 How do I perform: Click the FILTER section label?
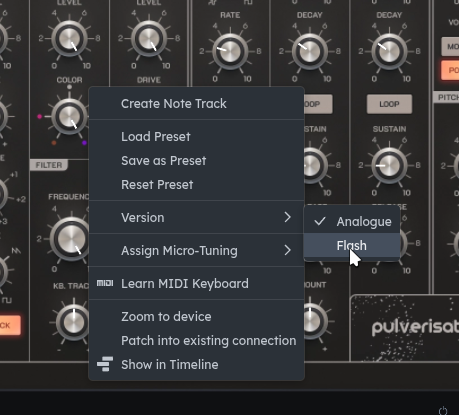pos(49,165)
